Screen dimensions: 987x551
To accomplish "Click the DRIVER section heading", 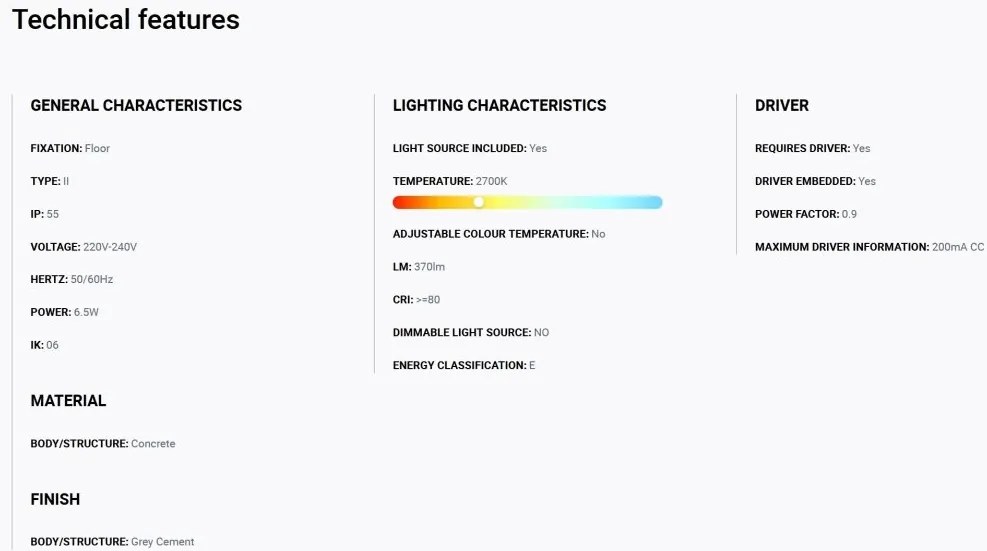I will (782, 105).
